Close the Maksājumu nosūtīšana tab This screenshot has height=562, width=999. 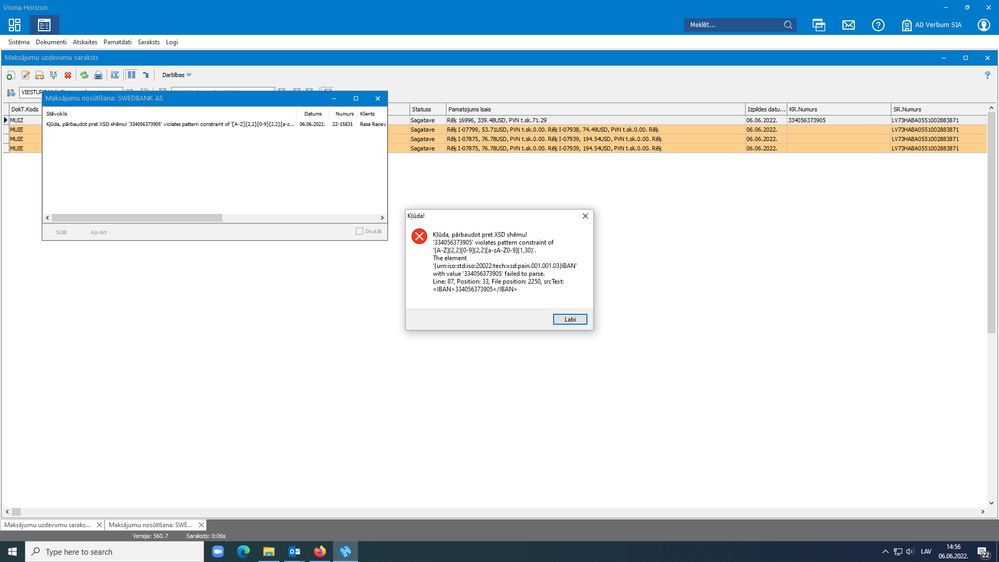pos(201,525)
